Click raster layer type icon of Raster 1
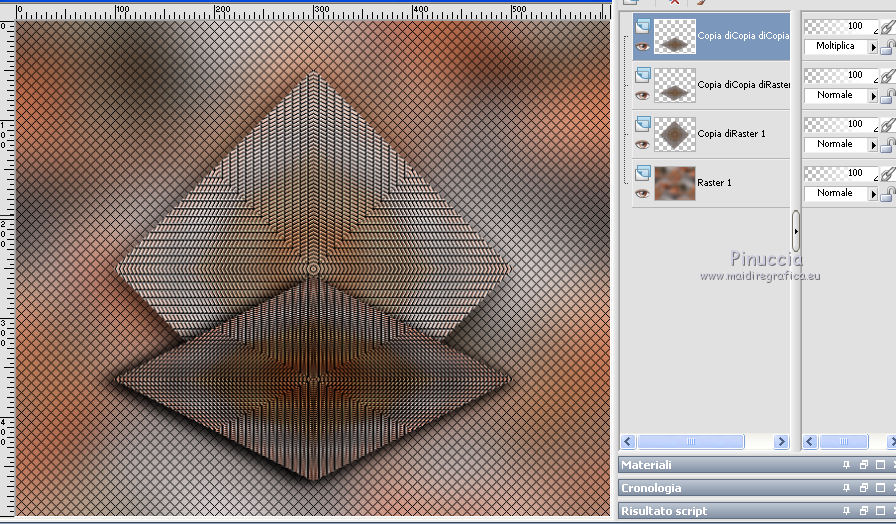The height and width of the screenshot is (524, 896). coord(643,172)
